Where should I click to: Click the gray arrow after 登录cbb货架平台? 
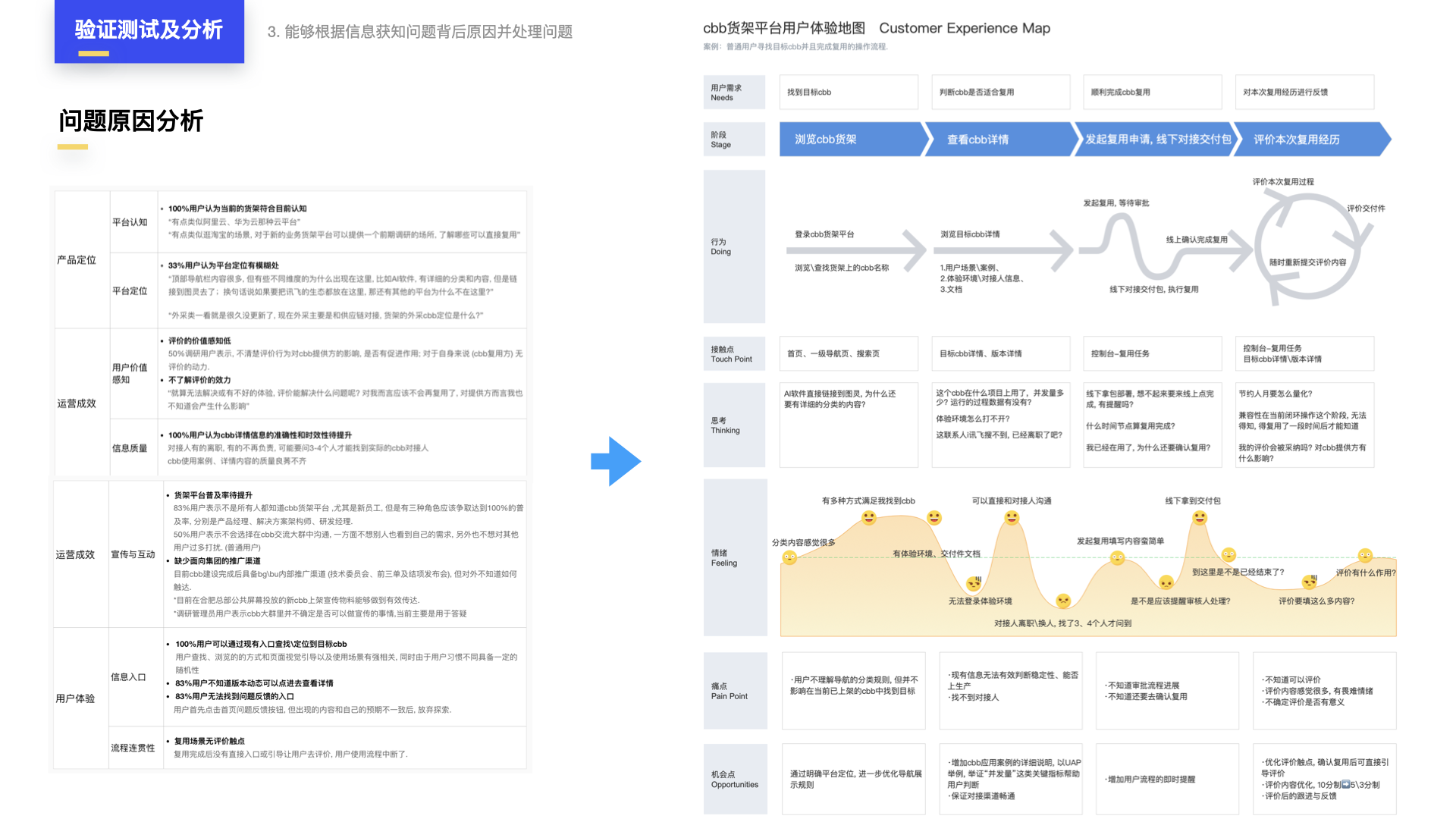click(x=857, y=250)
